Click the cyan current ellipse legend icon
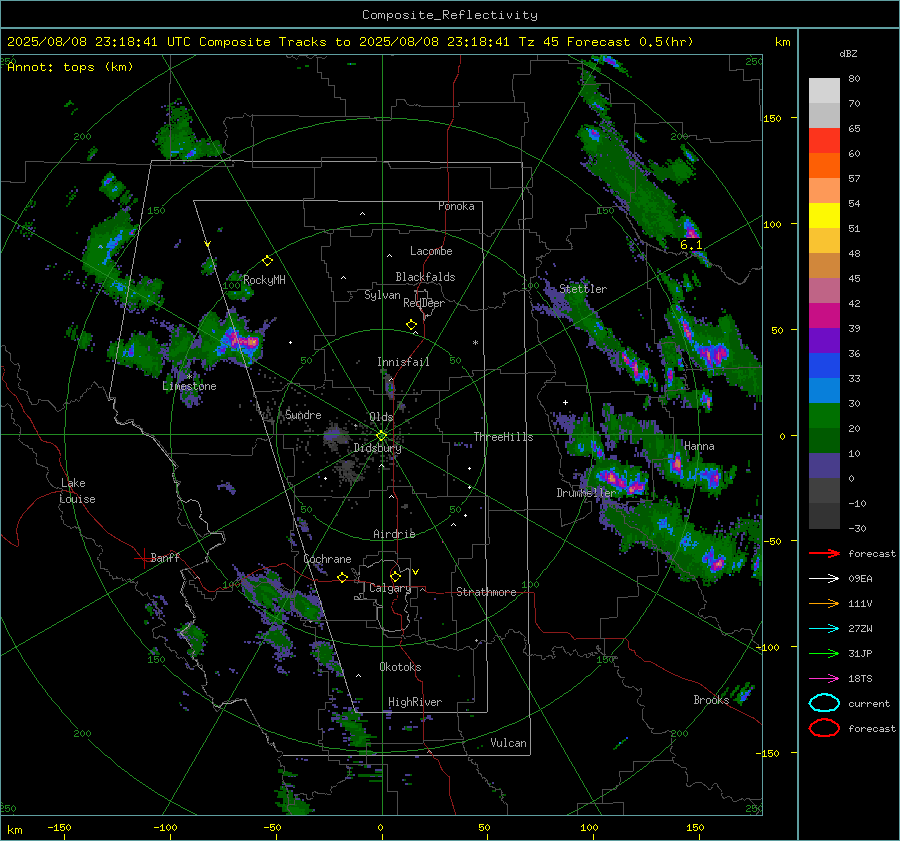The height and width of the screenshot is (841, 900). click(x=824, y=703)
